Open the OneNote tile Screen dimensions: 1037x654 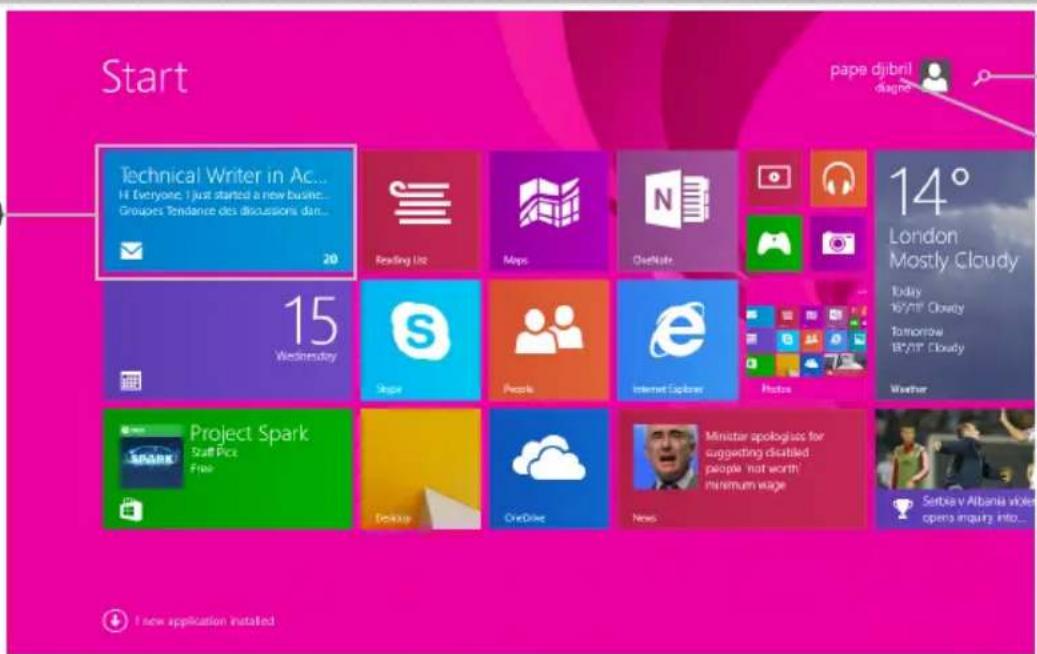coord(677,212)
